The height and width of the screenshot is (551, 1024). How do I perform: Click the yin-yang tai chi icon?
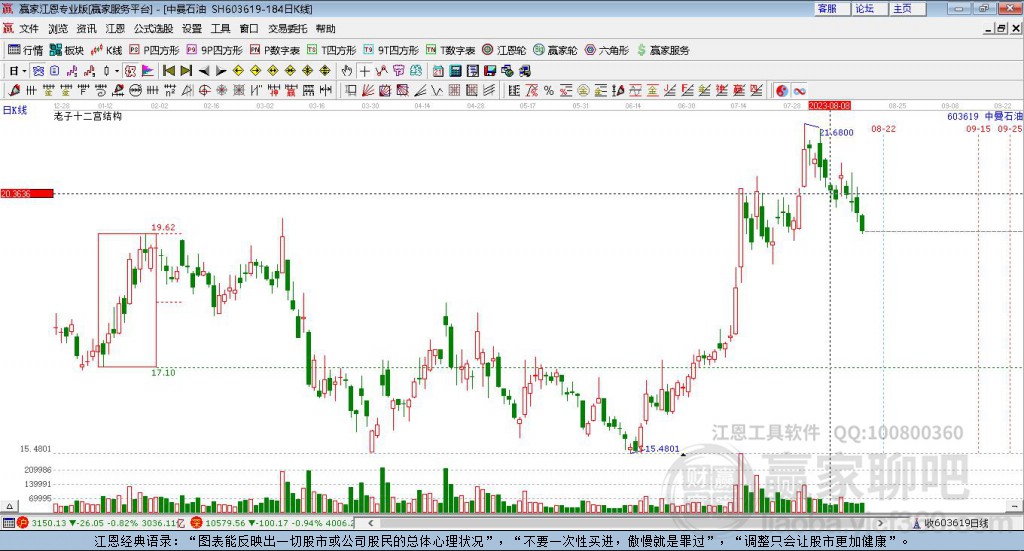click(782, 91)
